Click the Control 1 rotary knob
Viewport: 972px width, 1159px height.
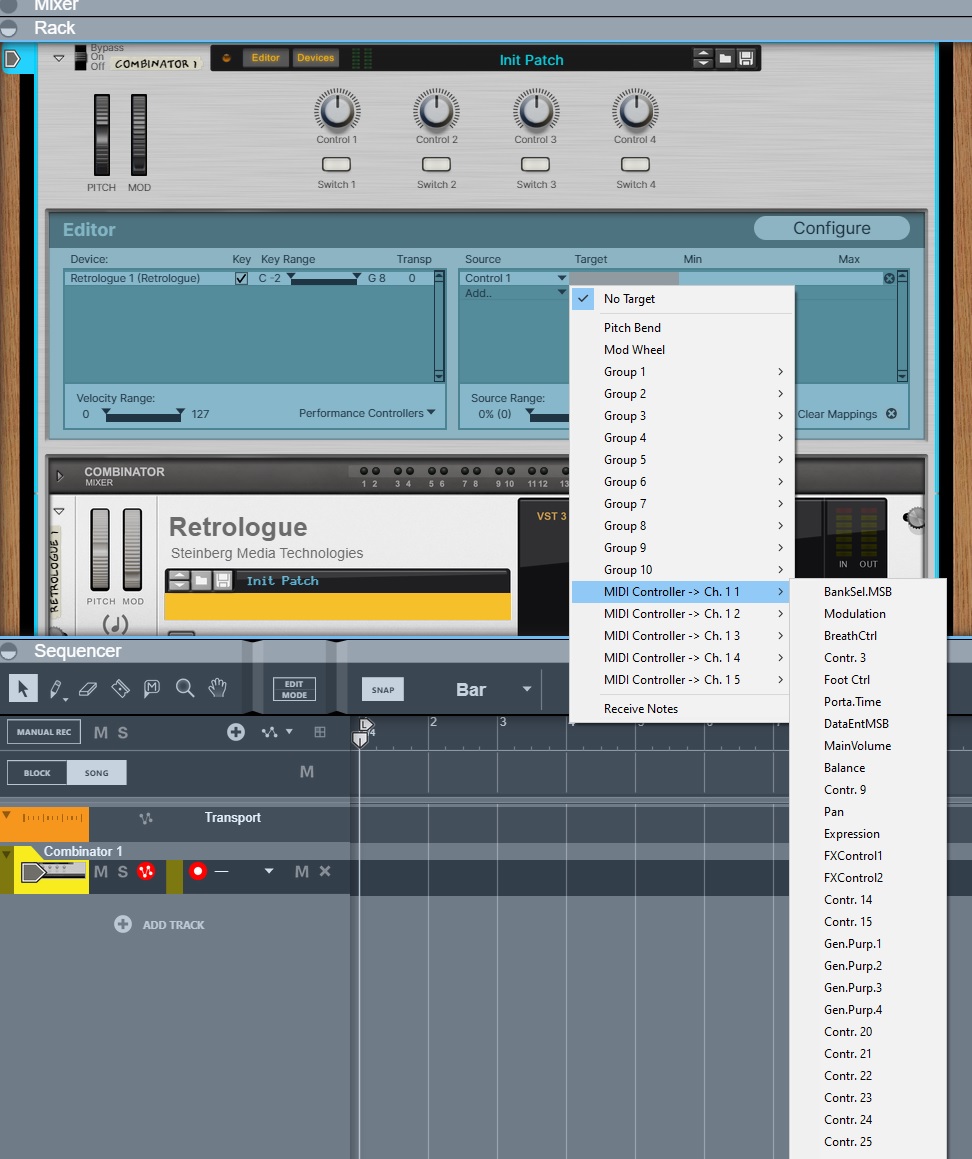(337, 111)
